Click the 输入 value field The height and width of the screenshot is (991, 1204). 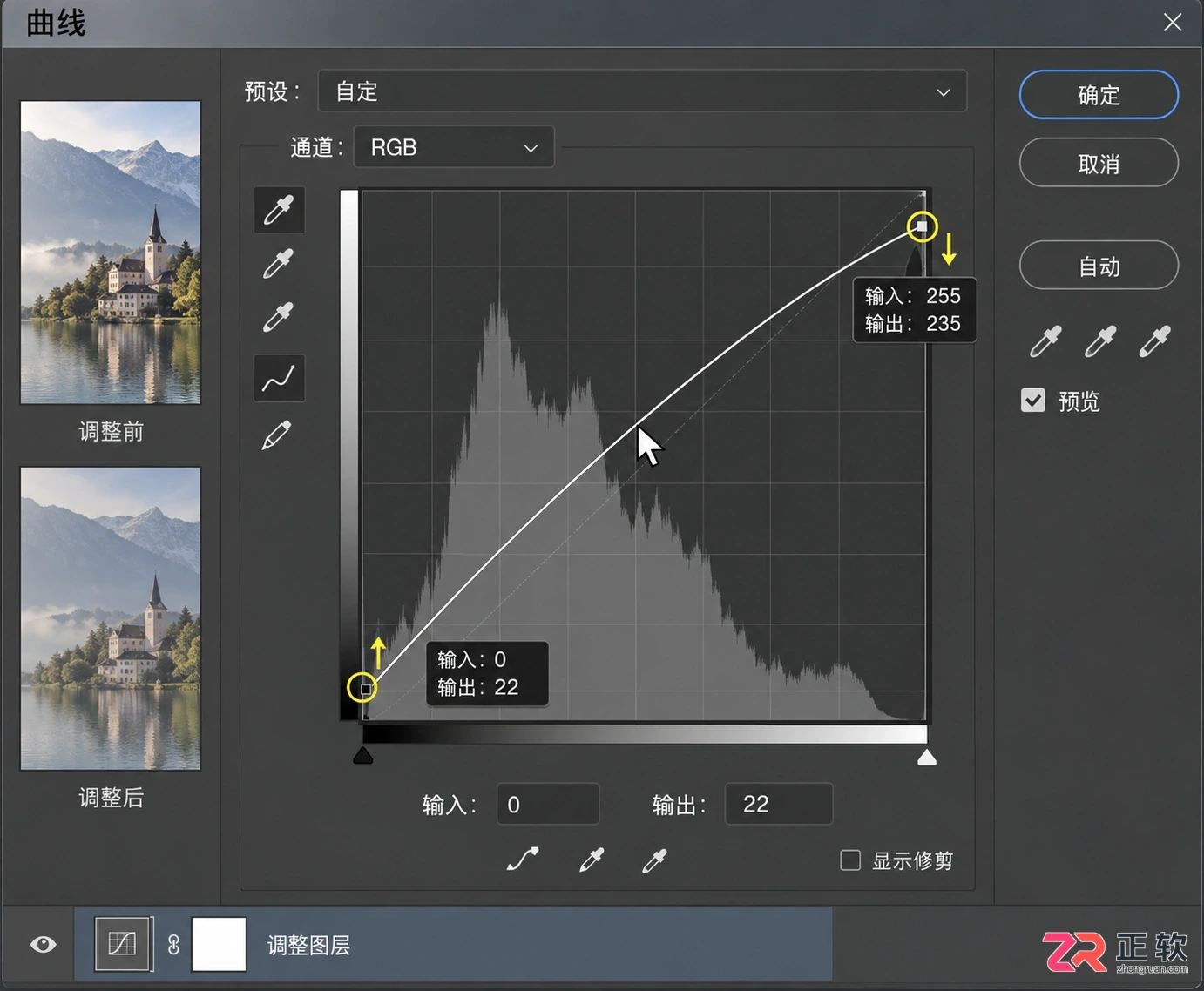[x=548, y=804]
